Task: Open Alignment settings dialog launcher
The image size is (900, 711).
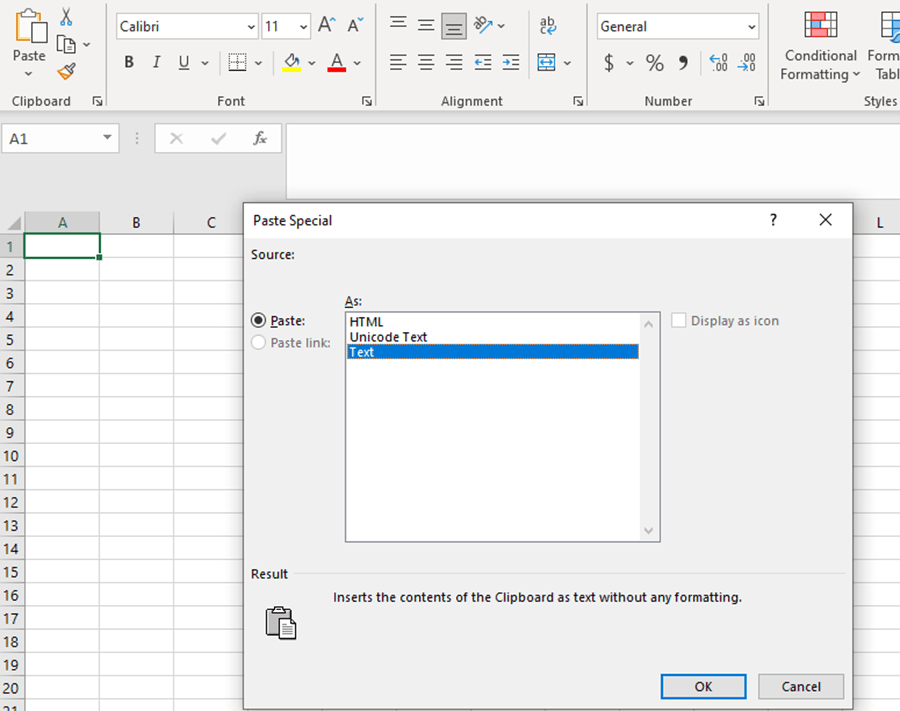Action: 578,101
